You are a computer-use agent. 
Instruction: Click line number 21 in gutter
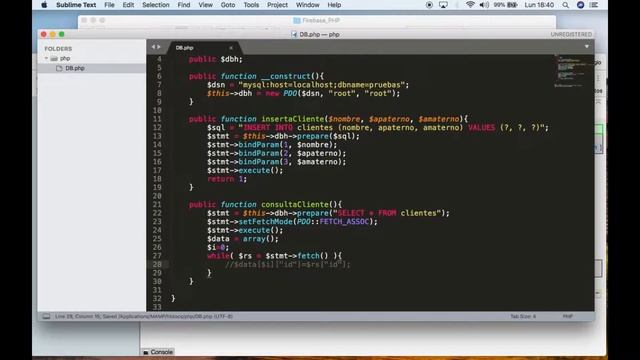tap(157, 204)
